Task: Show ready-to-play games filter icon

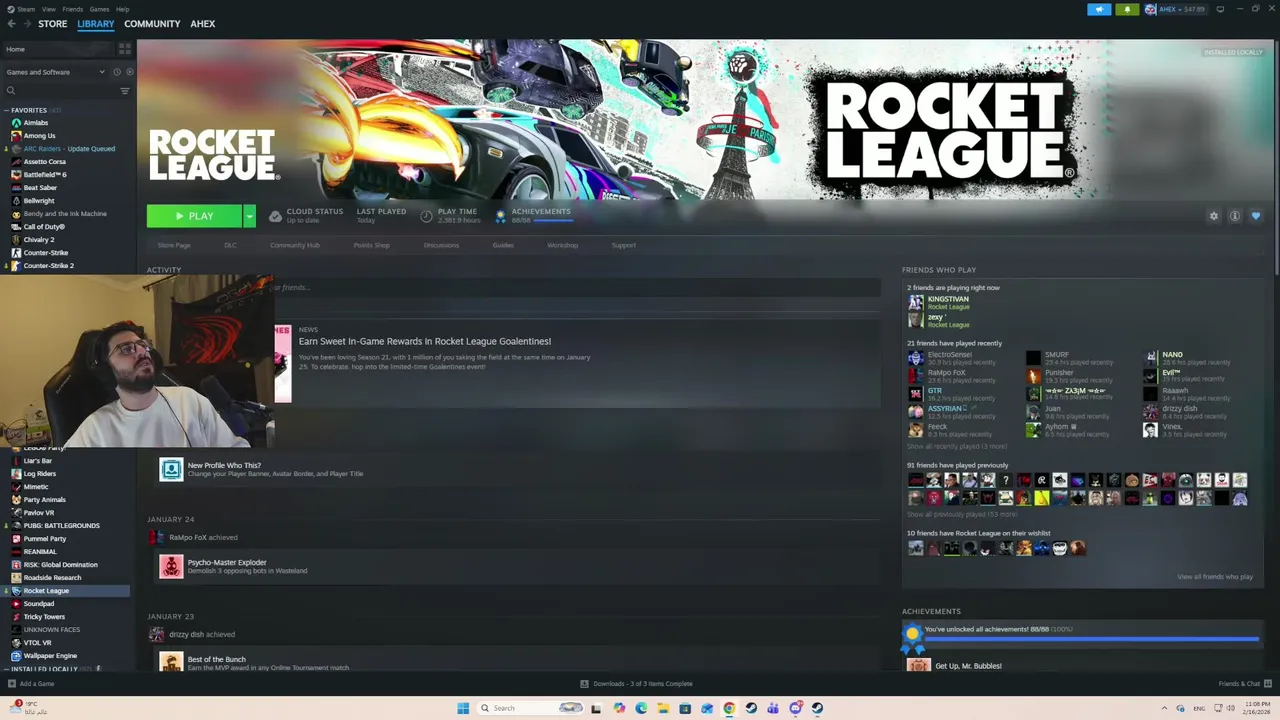Action: click(x=129, y=72)
